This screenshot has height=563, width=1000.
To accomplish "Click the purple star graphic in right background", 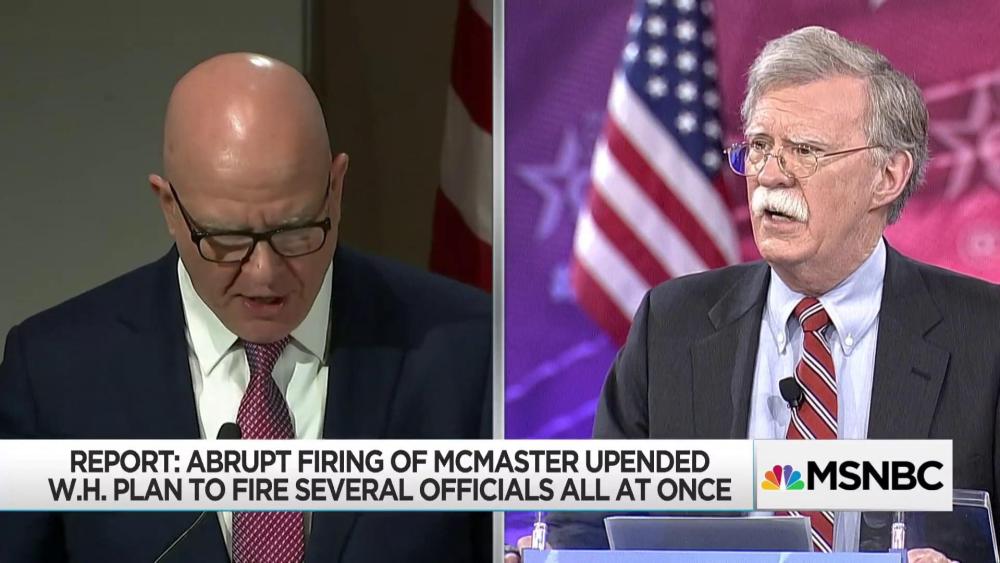I will (557, 184).
